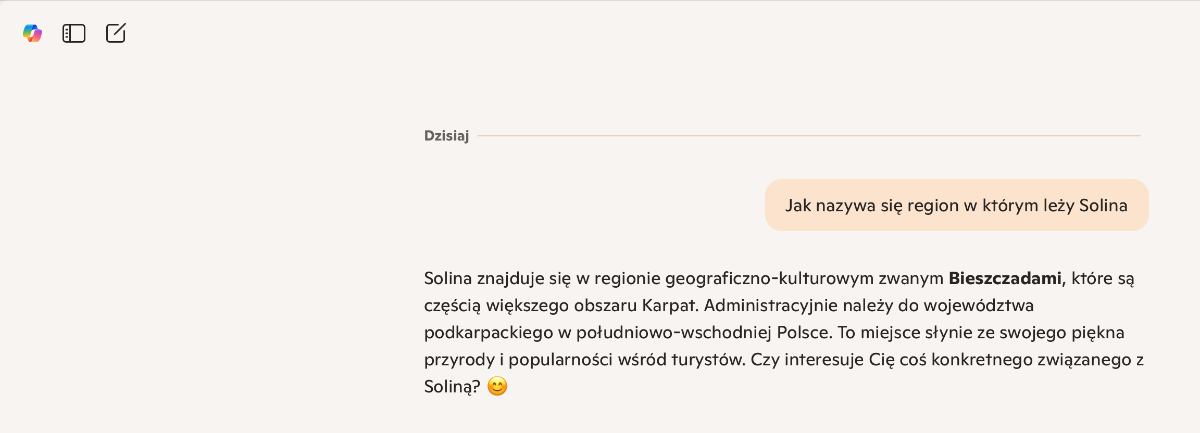1200x433 pixels.
Task: Click the bold word "Bieszczadami"
Action: click(x=1004, y=277)
